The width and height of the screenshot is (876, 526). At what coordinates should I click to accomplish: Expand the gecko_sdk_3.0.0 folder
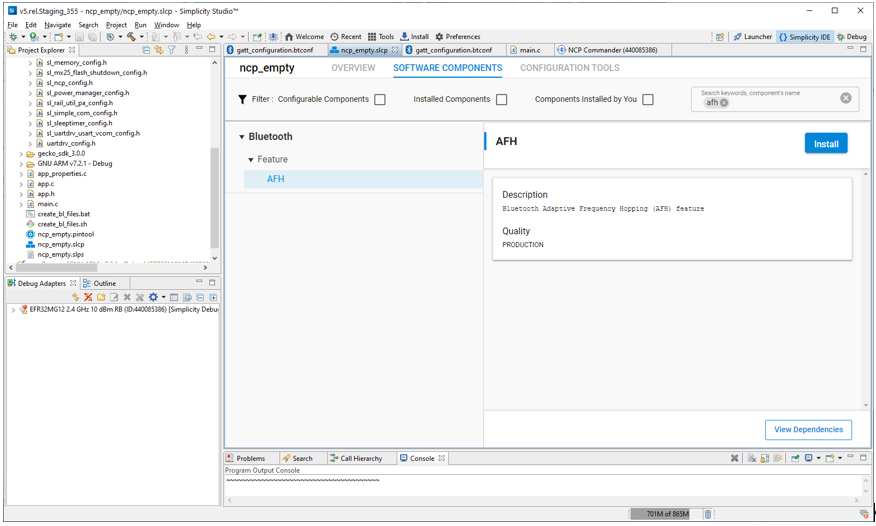[21, 154]
